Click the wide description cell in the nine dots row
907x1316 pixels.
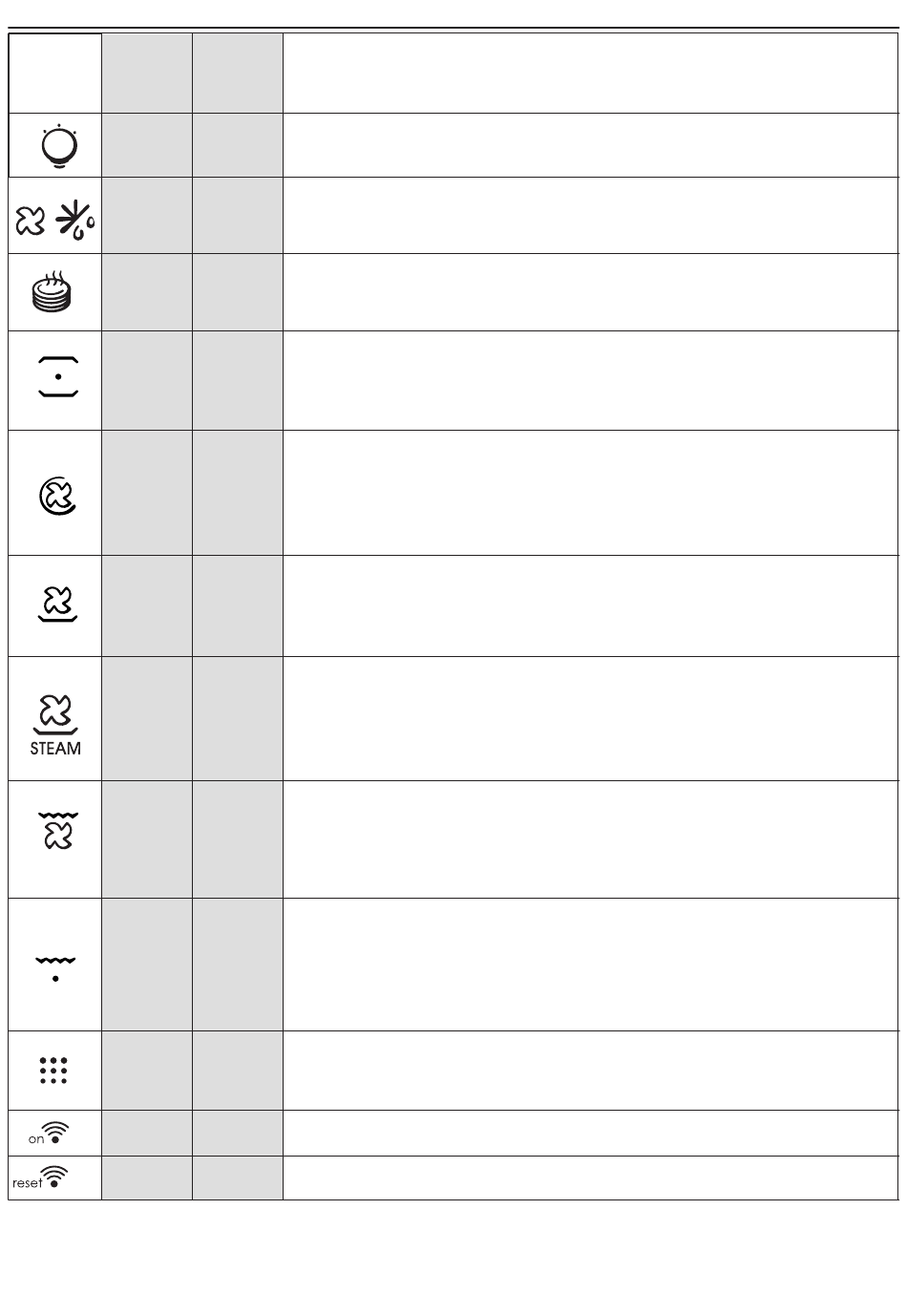click(x=591, y=1071)
